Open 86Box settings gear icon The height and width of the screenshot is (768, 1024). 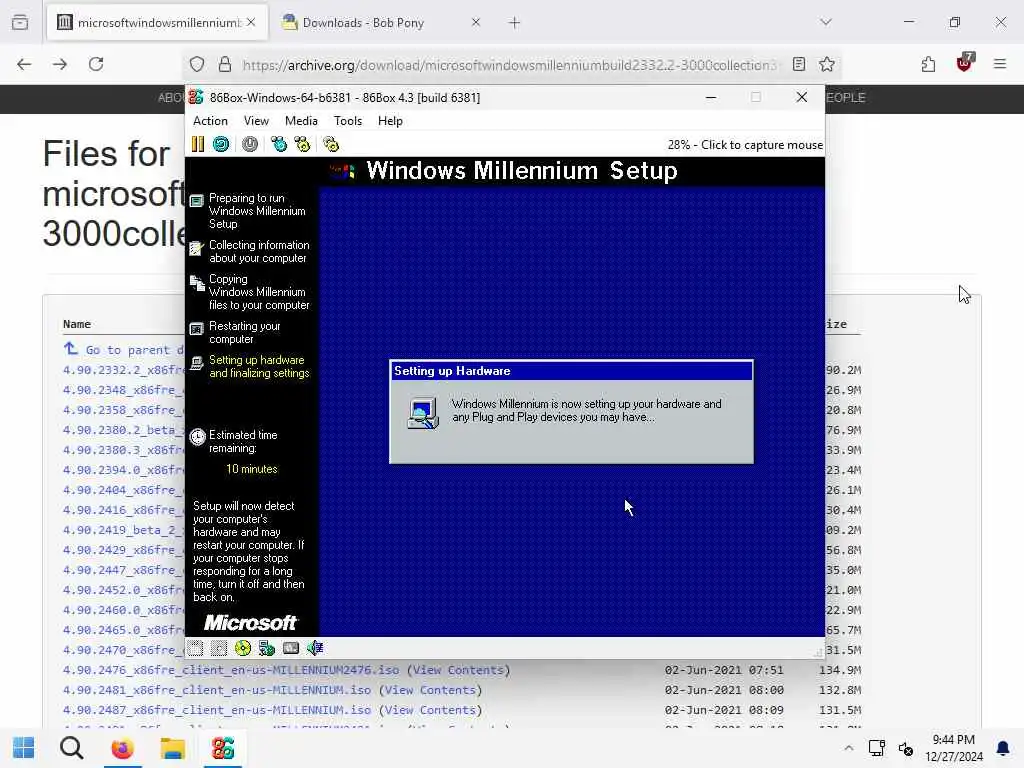point(331,144)
